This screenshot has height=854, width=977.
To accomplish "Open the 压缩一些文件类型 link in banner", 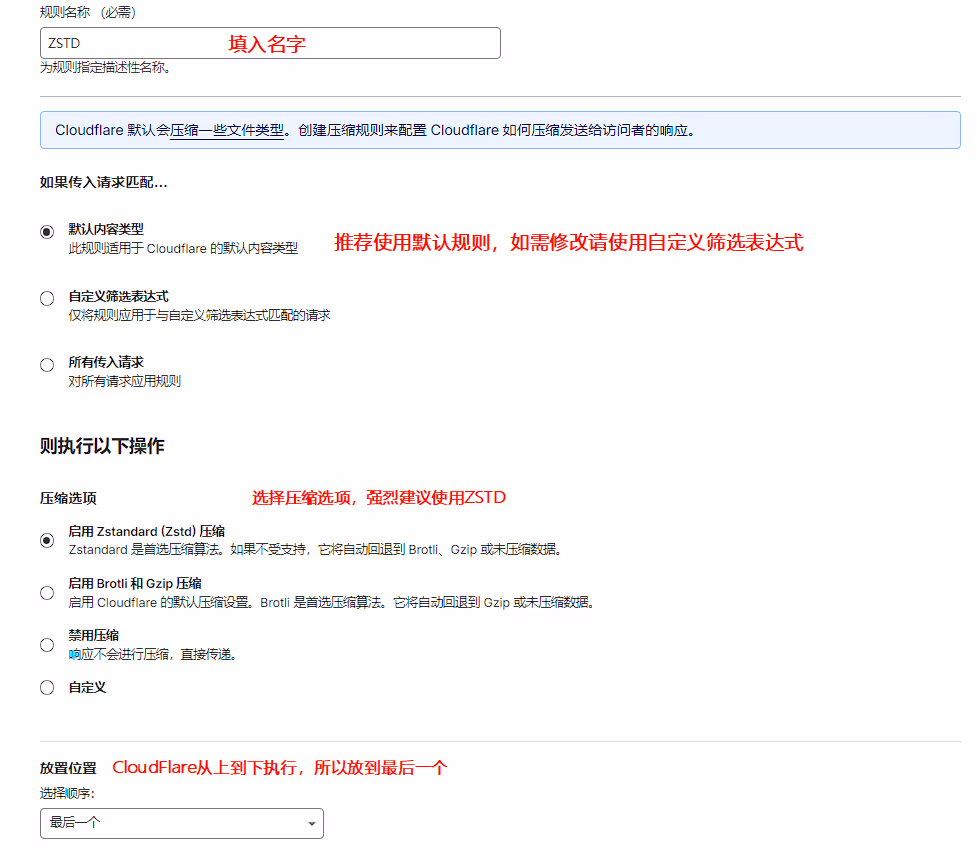I will click(226, 130).
